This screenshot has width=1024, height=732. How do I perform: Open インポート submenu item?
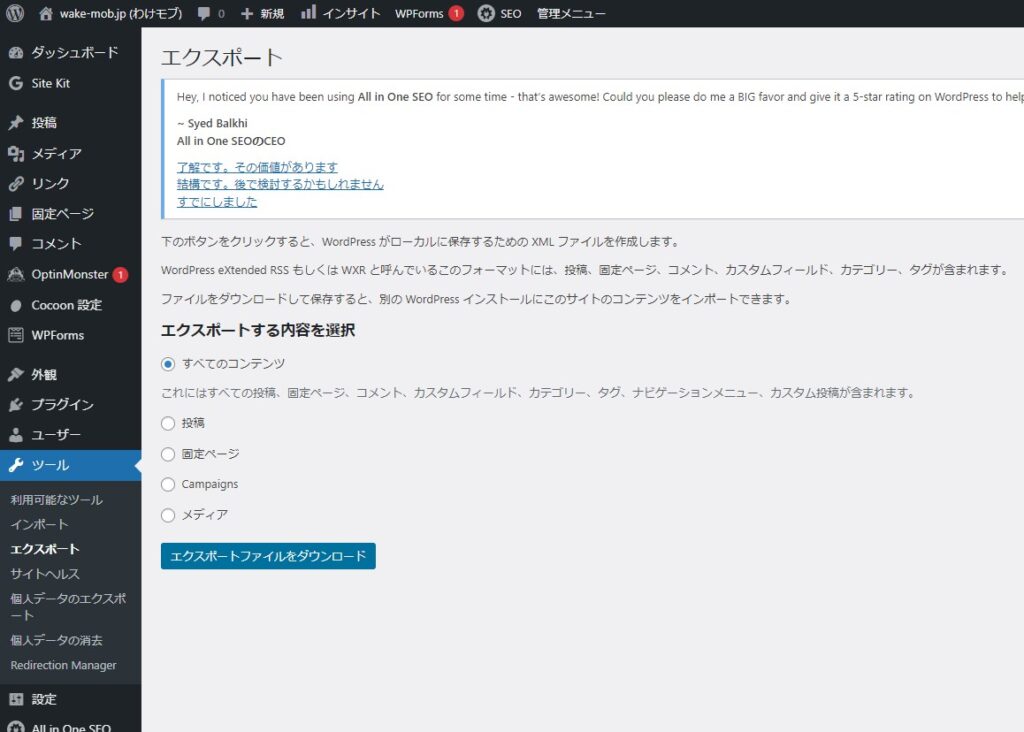39,524
